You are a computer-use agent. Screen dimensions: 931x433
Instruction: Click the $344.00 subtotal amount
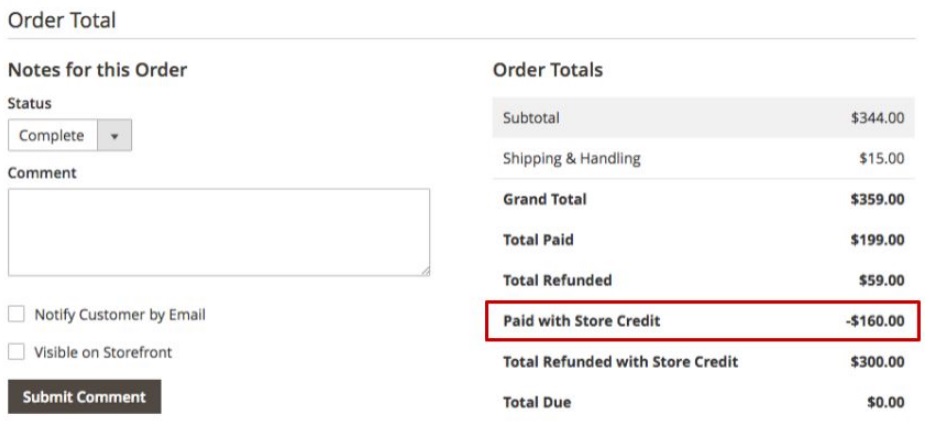click(x=877, y=118)
